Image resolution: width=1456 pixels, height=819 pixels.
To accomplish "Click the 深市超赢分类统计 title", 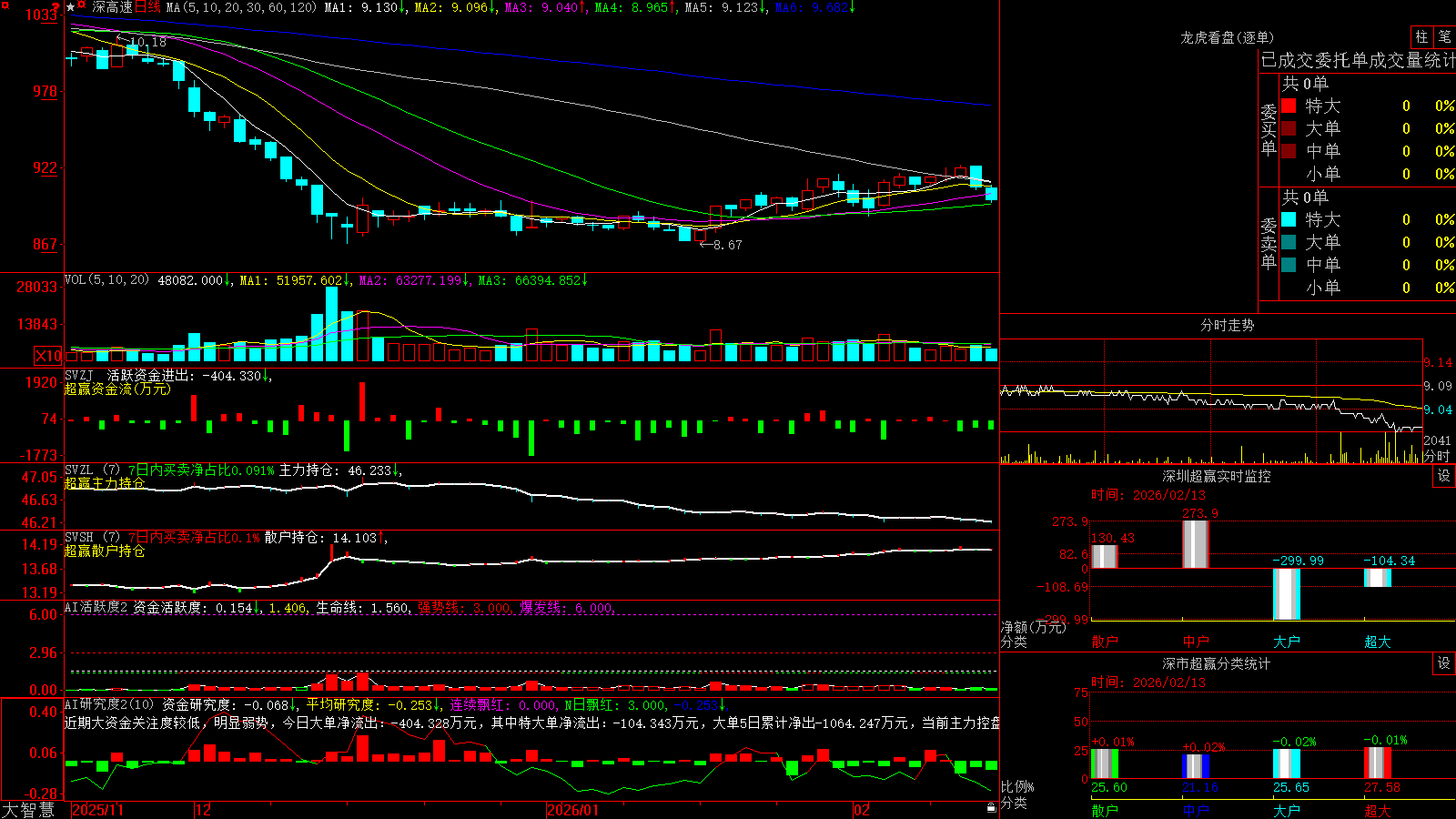I will [x=1216, y=663].
